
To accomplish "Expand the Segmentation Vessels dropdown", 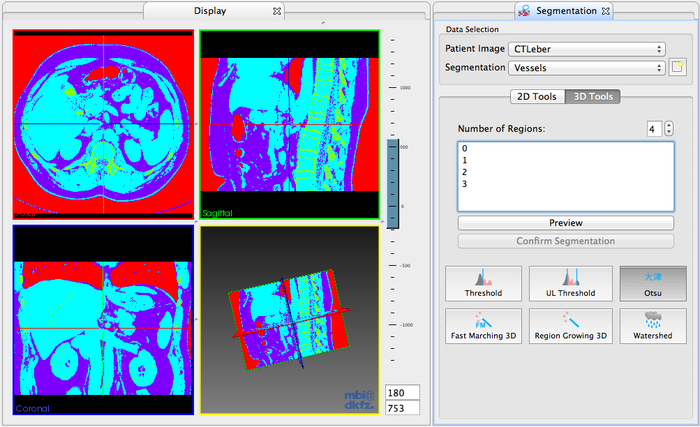I will tap(586, 68).
